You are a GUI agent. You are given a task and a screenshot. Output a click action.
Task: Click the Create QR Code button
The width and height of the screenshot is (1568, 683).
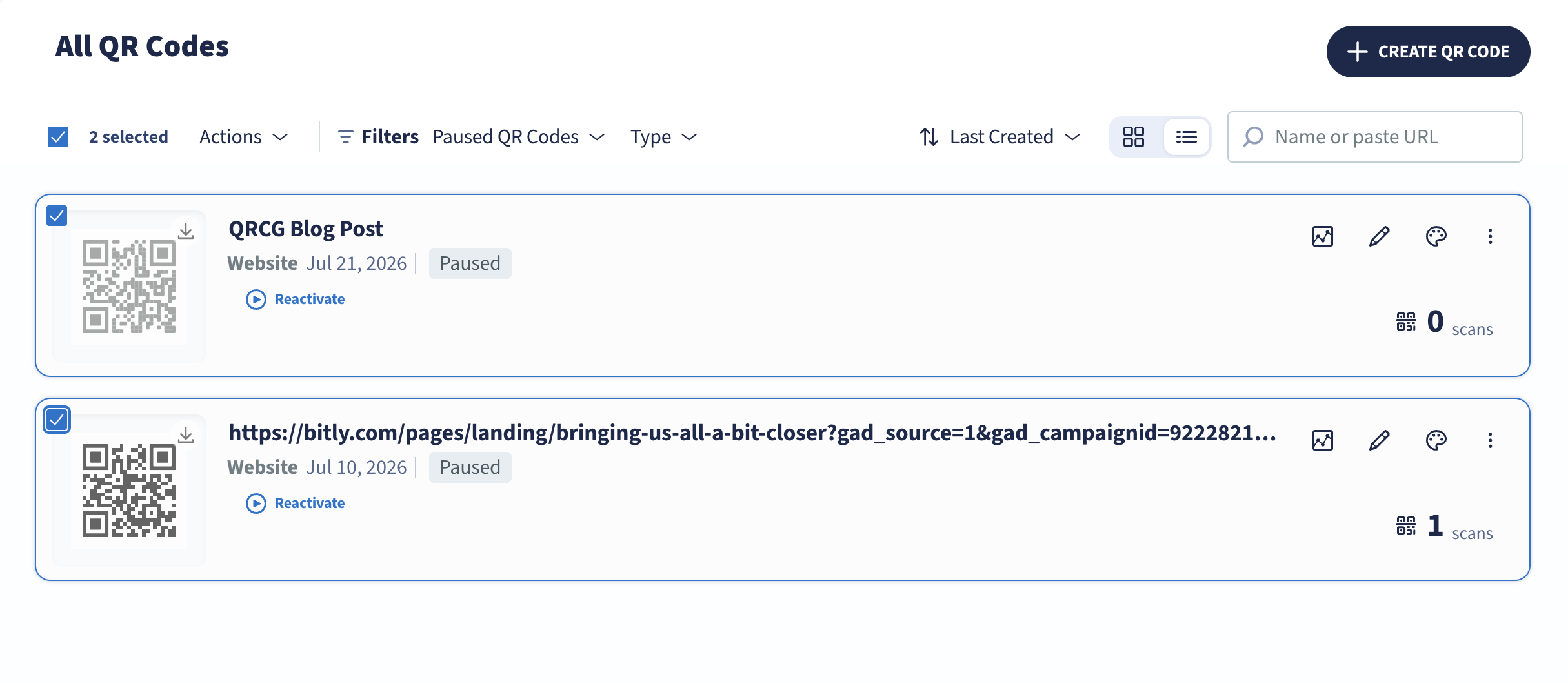(x=1428, y=52)
